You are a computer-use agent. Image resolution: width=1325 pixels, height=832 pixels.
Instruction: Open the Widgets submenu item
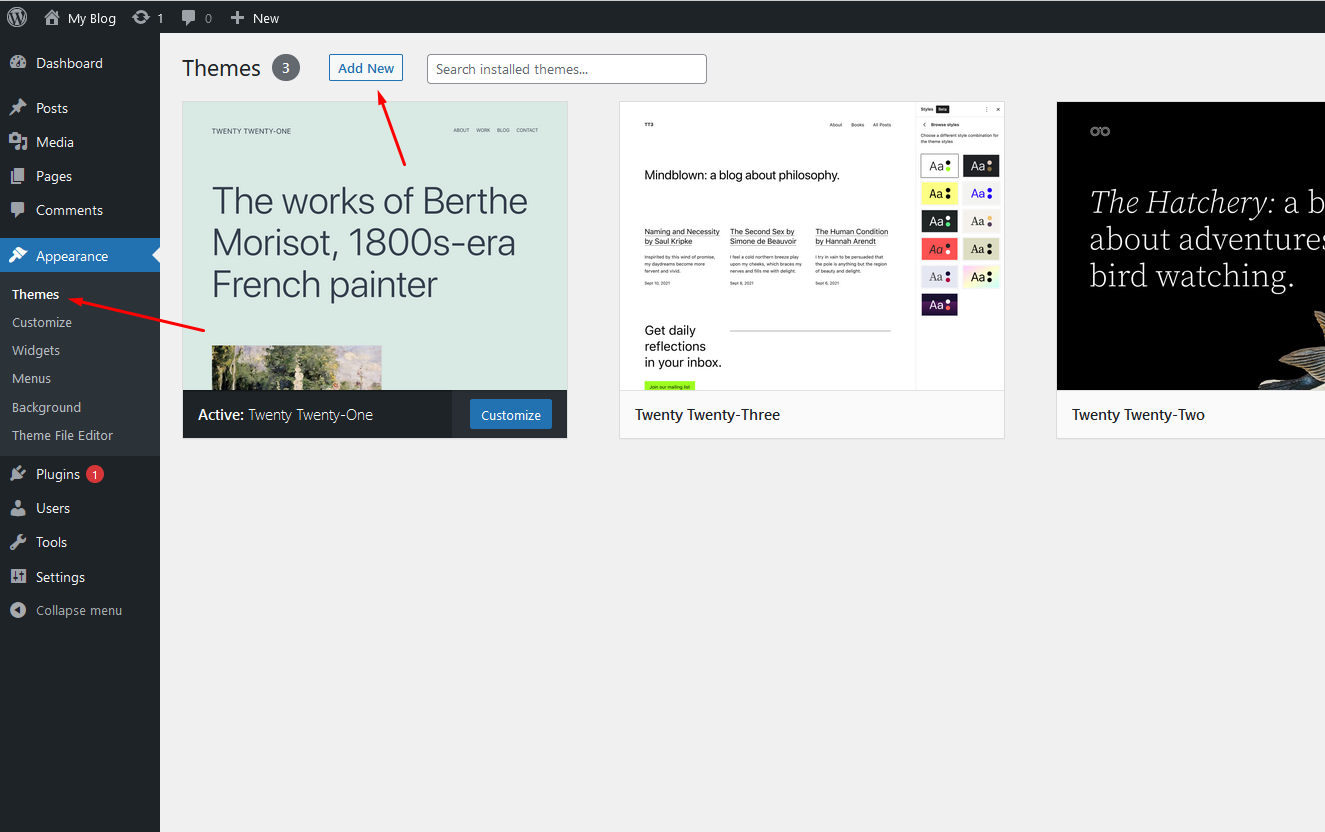coord(36,350)
